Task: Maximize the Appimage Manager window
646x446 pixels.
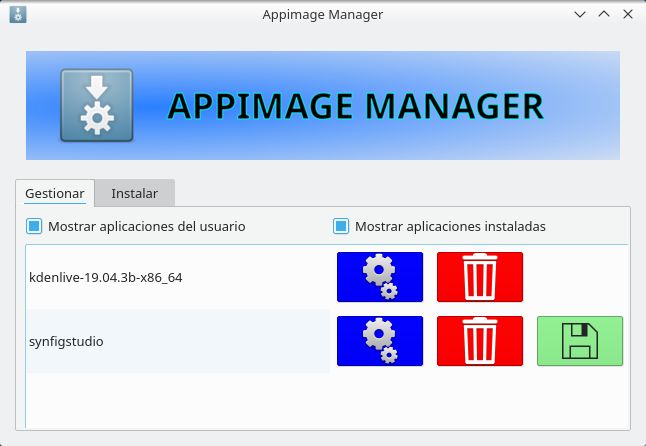Action: coord(603,15)
